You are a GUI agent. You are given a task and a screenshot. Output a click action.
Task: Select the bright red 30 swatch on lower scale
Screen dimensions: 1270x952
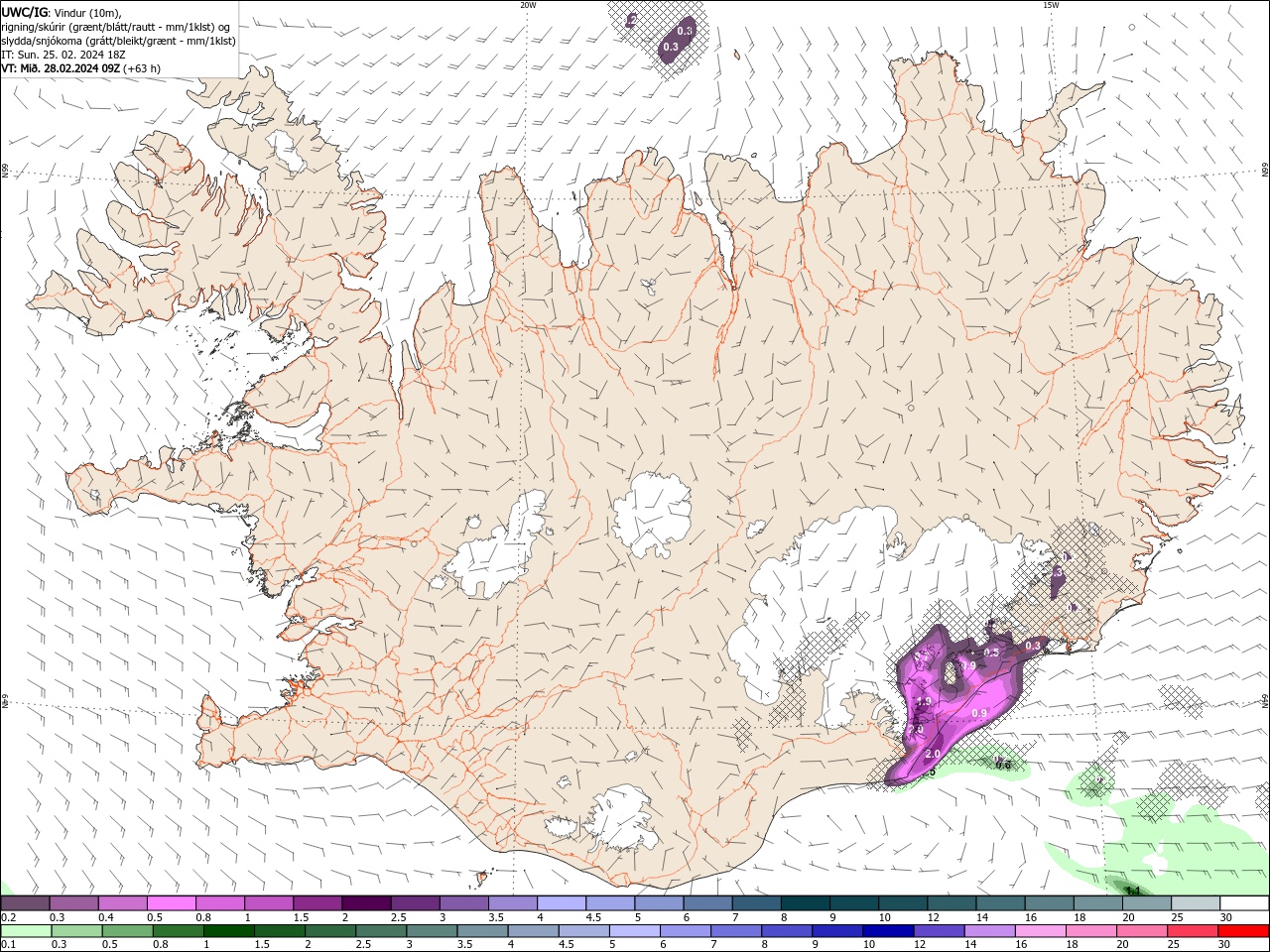pyautogui.click(x=1243, y=931)
